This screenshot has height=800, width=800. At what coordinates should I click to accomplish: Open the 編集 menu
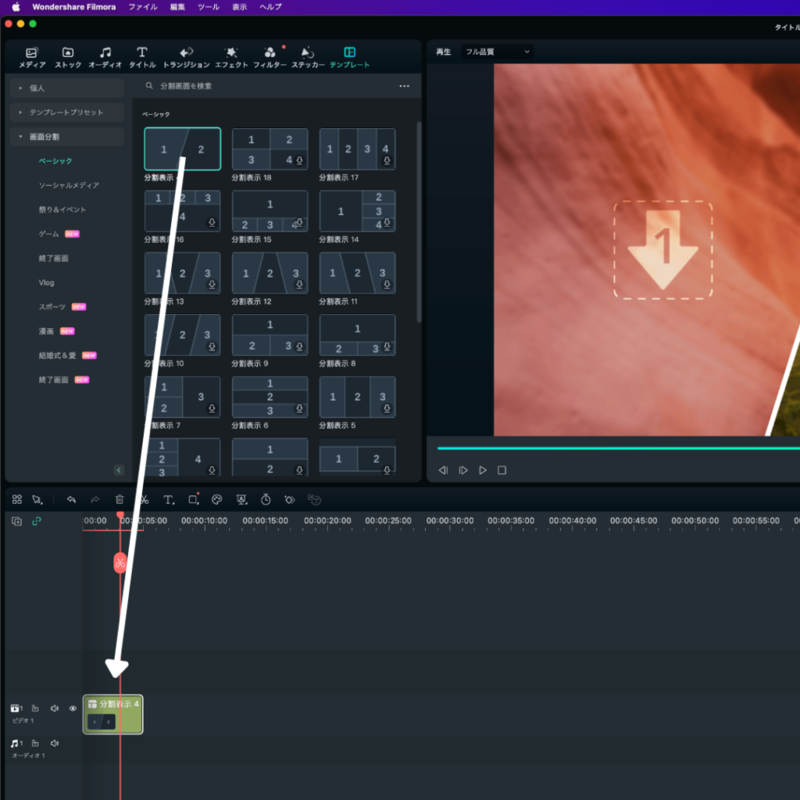[x=178, y=7]
